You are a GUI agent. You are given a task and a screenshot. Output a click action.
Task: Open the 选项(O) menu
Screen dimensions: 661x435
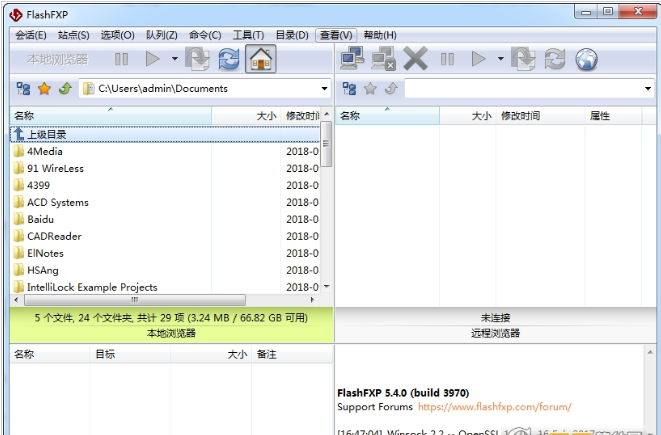pos(118,35)
